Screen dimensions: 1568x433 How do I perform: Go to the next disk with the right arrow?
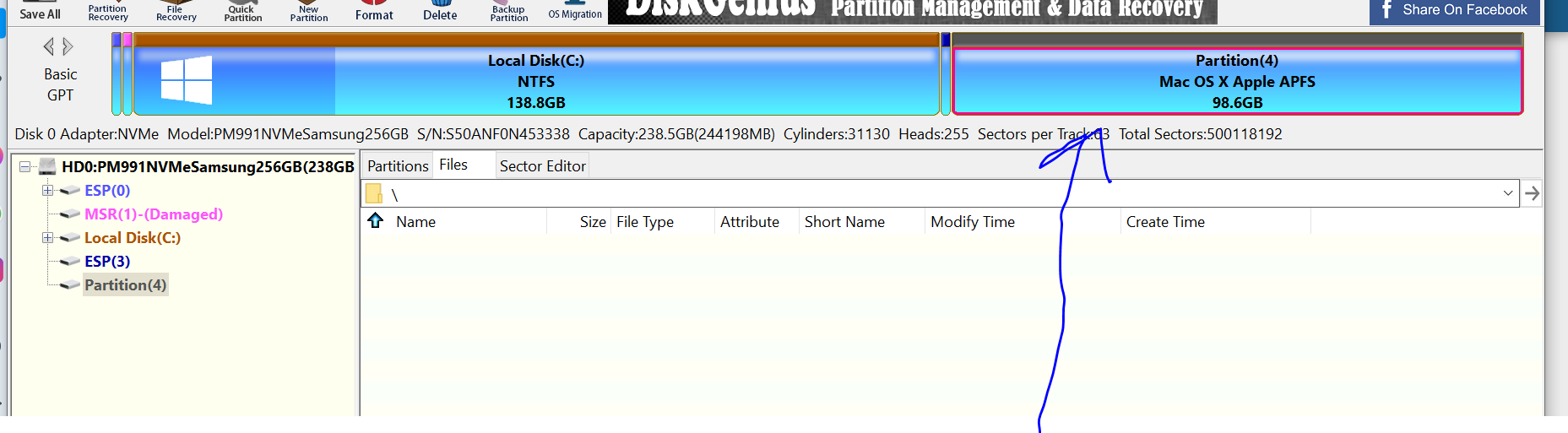pyautogui.click(x=68, y=46)
